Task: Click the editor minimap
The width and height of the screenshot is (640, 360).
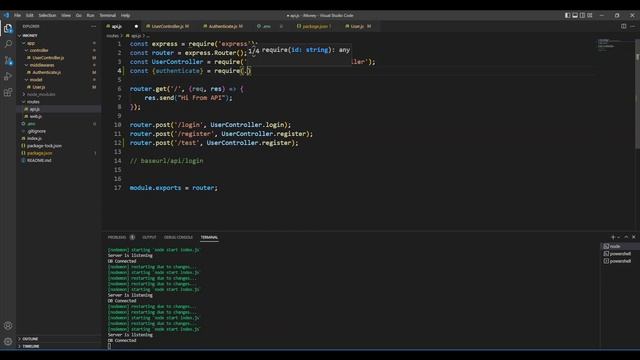Action: 615,45
